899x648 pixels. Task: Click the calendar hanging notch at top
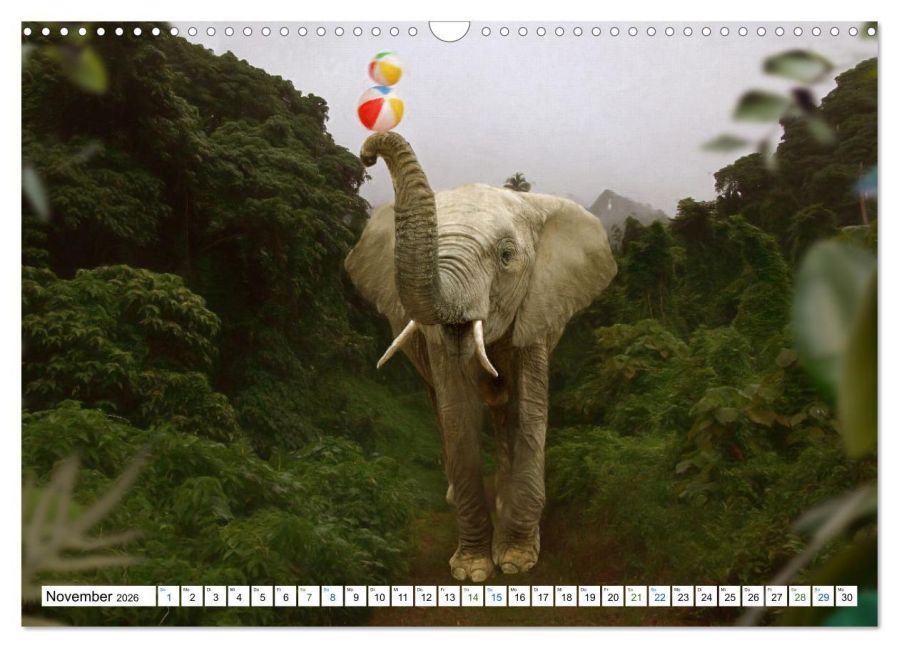[449, 31]
